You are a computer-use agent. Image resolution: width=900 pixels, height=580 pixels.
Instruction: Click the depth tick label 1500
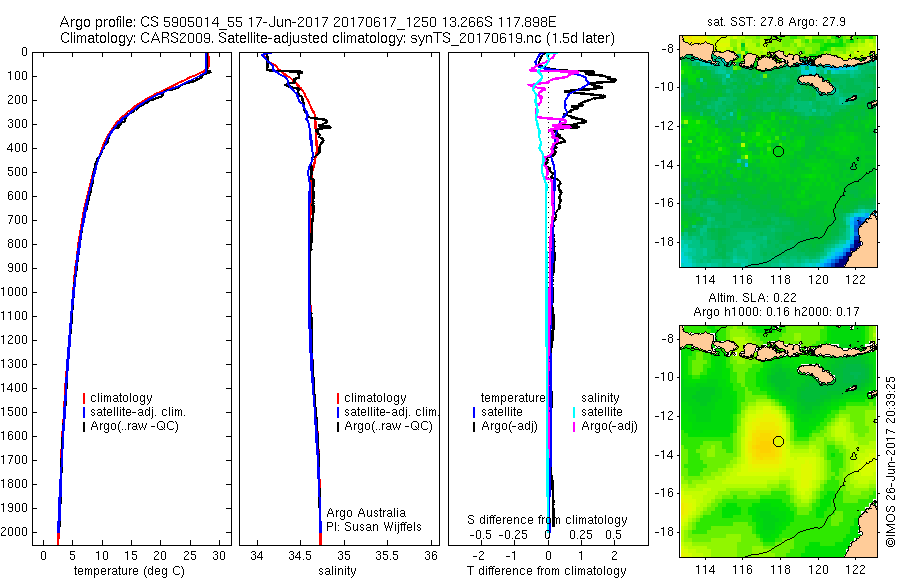coord(14,412)
